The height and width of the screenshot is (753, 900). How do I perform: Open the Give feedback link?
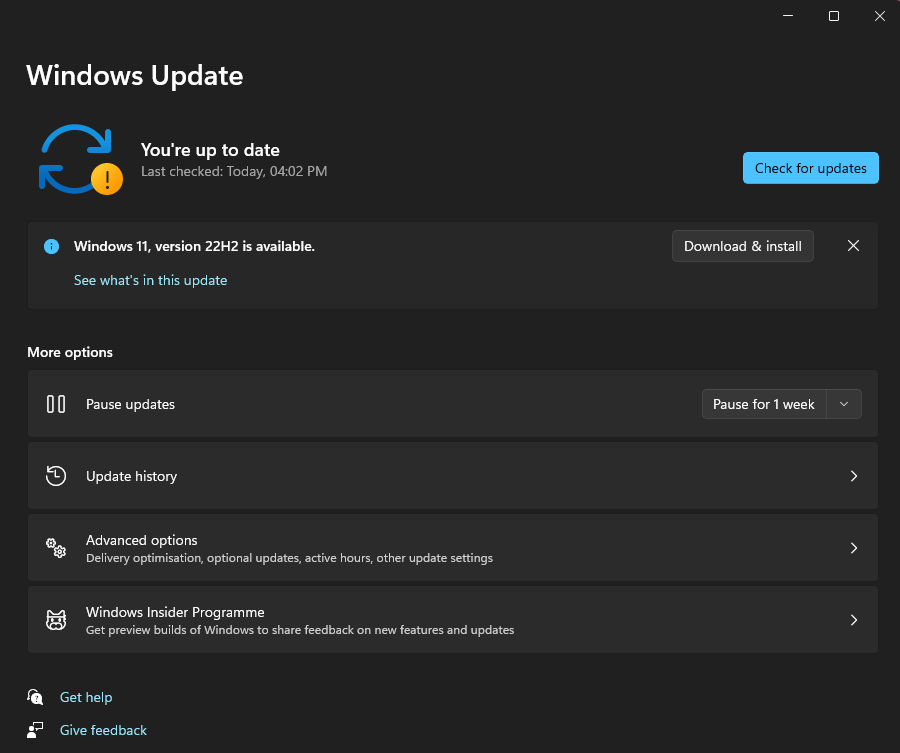coord(103,730)
